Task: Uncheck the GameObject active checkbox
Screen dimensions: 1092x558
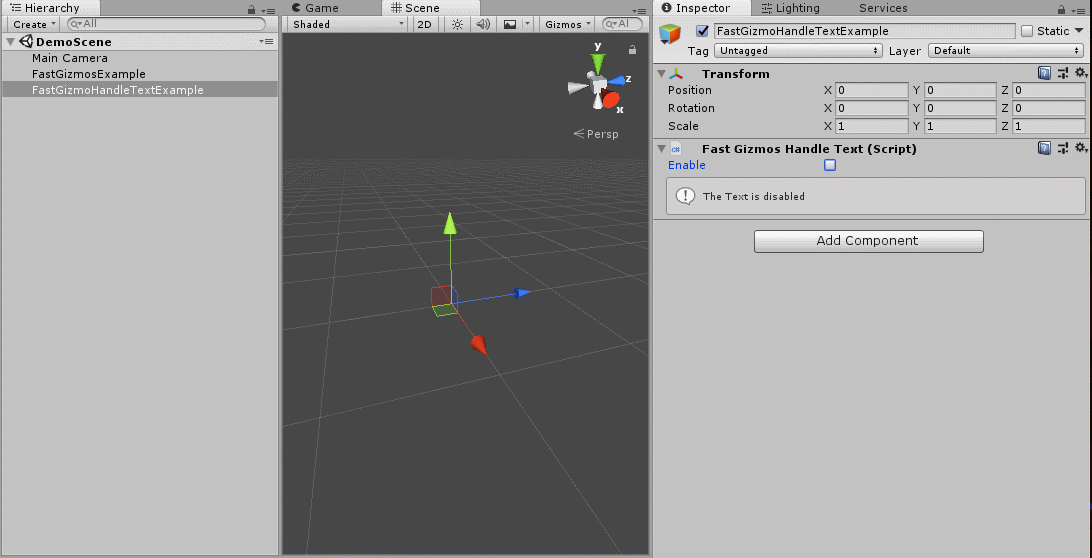Action: pos(702,31)
